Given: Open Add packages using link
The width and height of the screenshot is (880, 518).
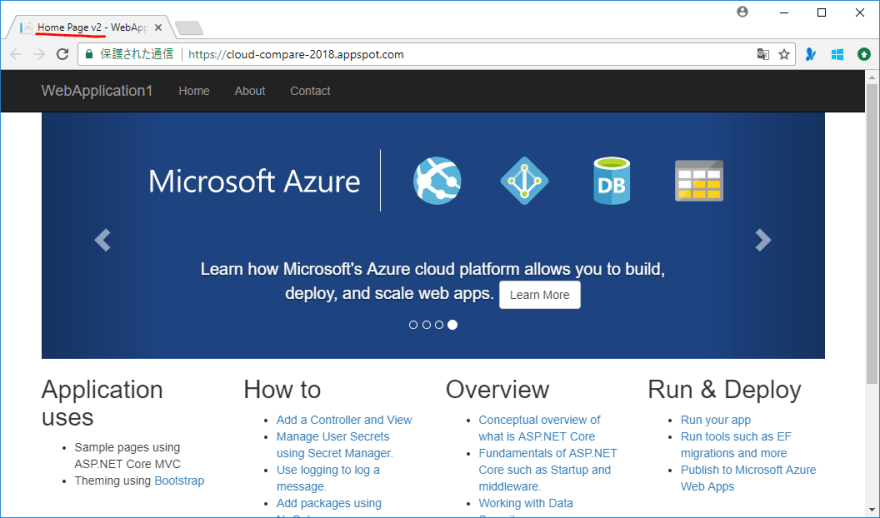Looking at the screenshot, I should tap(329, 503).
